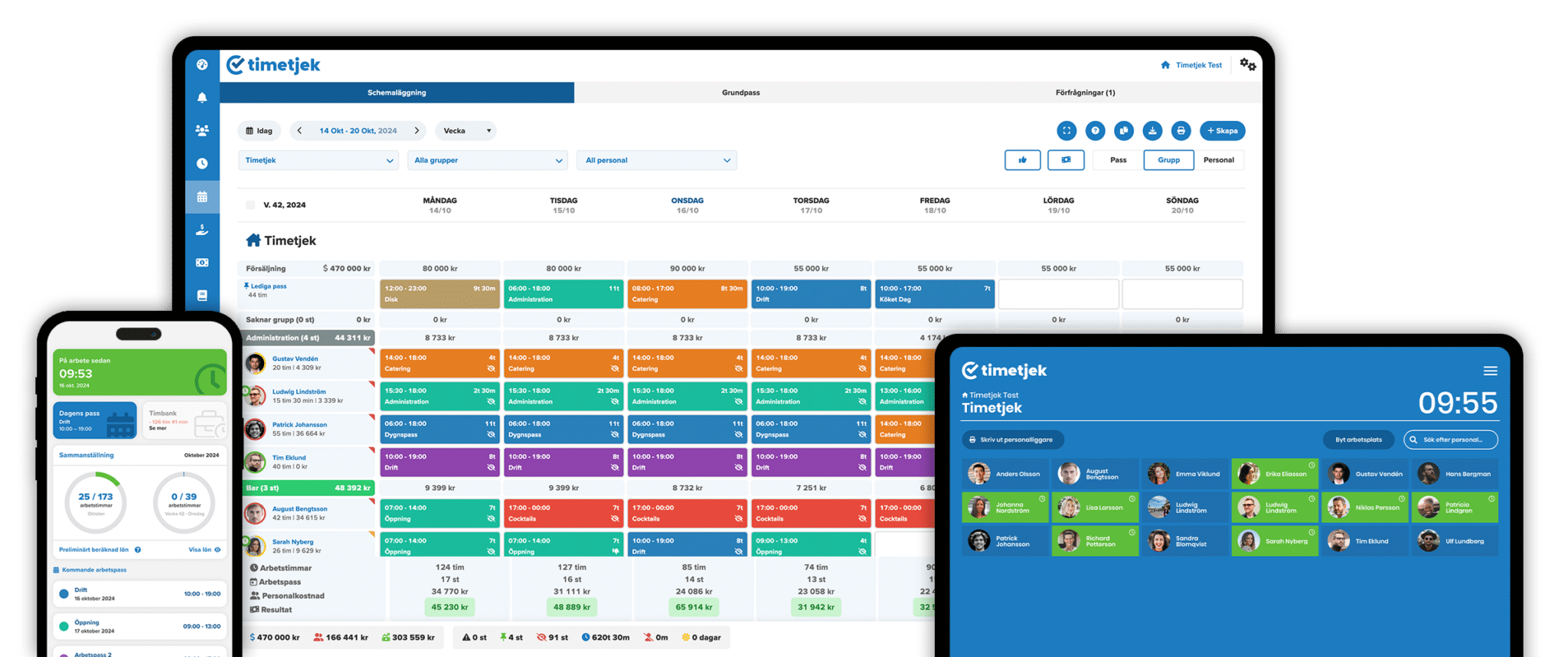Open Gustav Vendén employee row
This screenshot has height=657, width=1568.
pos(309,364)
